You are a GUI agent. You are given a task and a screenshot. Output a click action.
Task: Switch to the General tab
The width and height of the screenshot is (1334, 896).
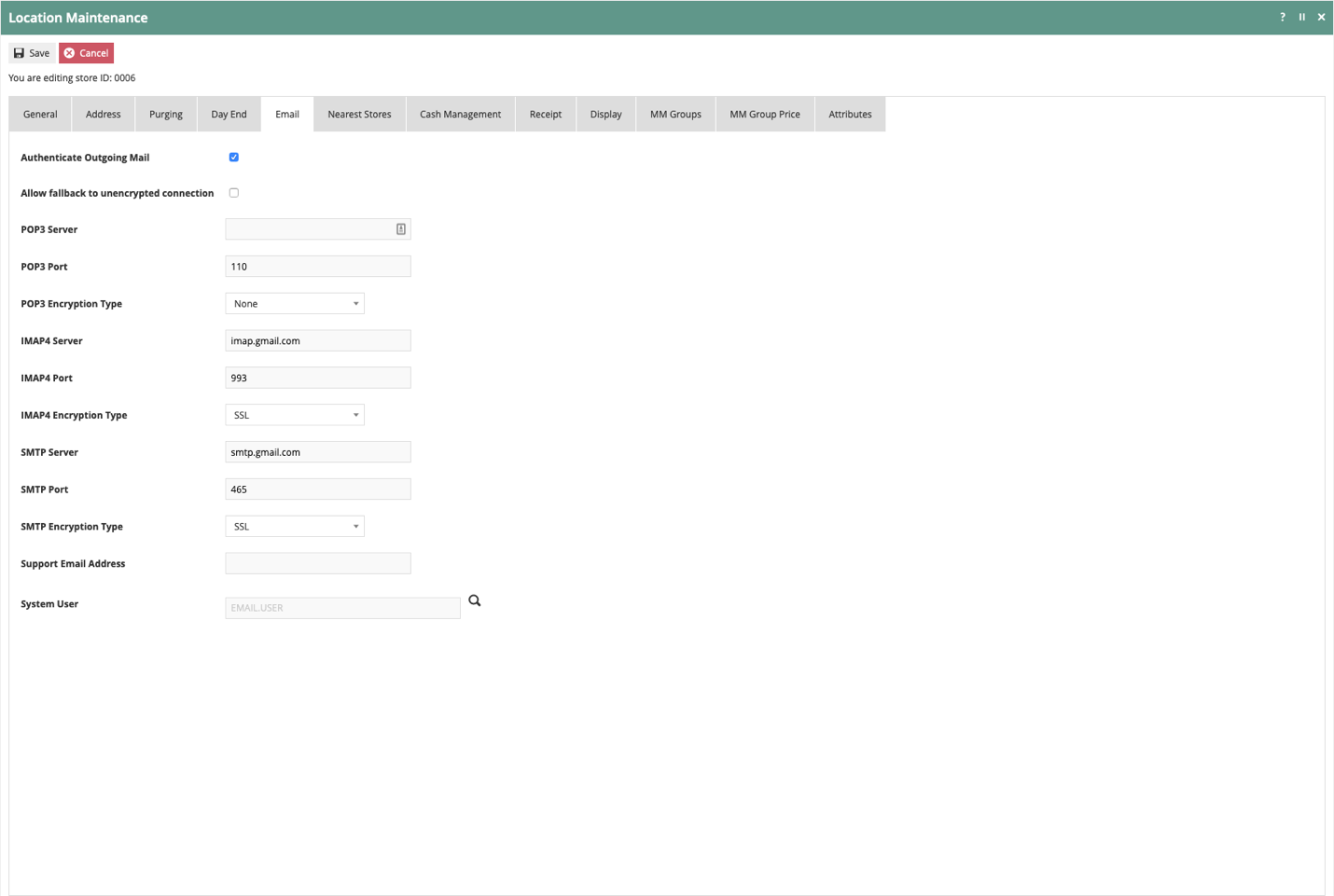click(x=40, y=115)
